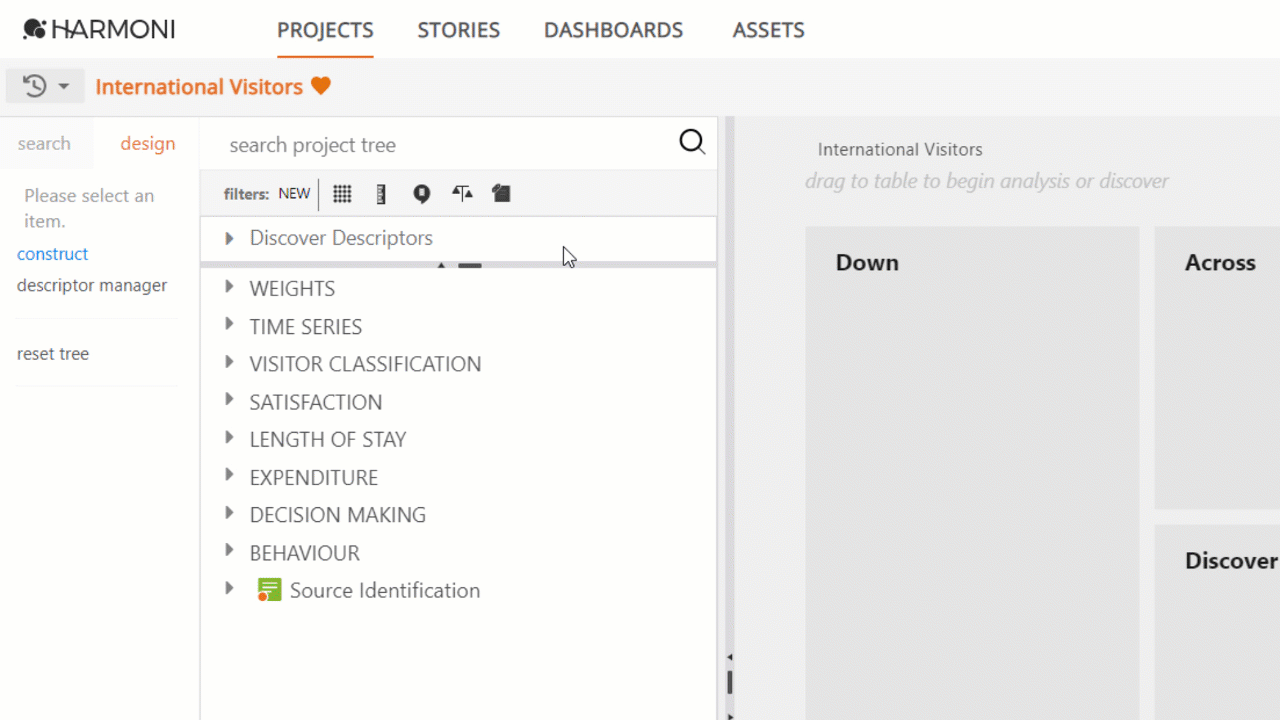The width and height of the screenshot is (1280, 720).
Task: Click the International Visitors table title
Action: [x=900, y=150]
